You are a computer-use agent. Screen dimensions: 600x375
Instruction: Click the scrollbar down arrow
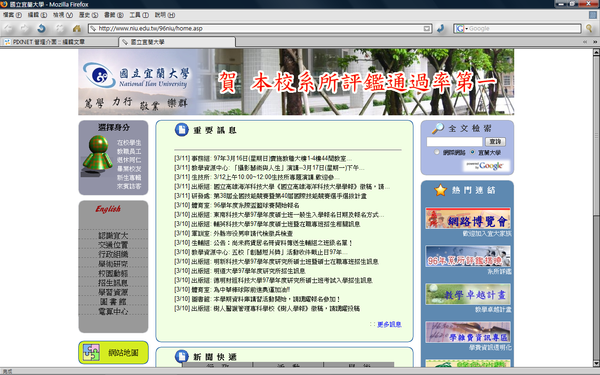(596, 364)
